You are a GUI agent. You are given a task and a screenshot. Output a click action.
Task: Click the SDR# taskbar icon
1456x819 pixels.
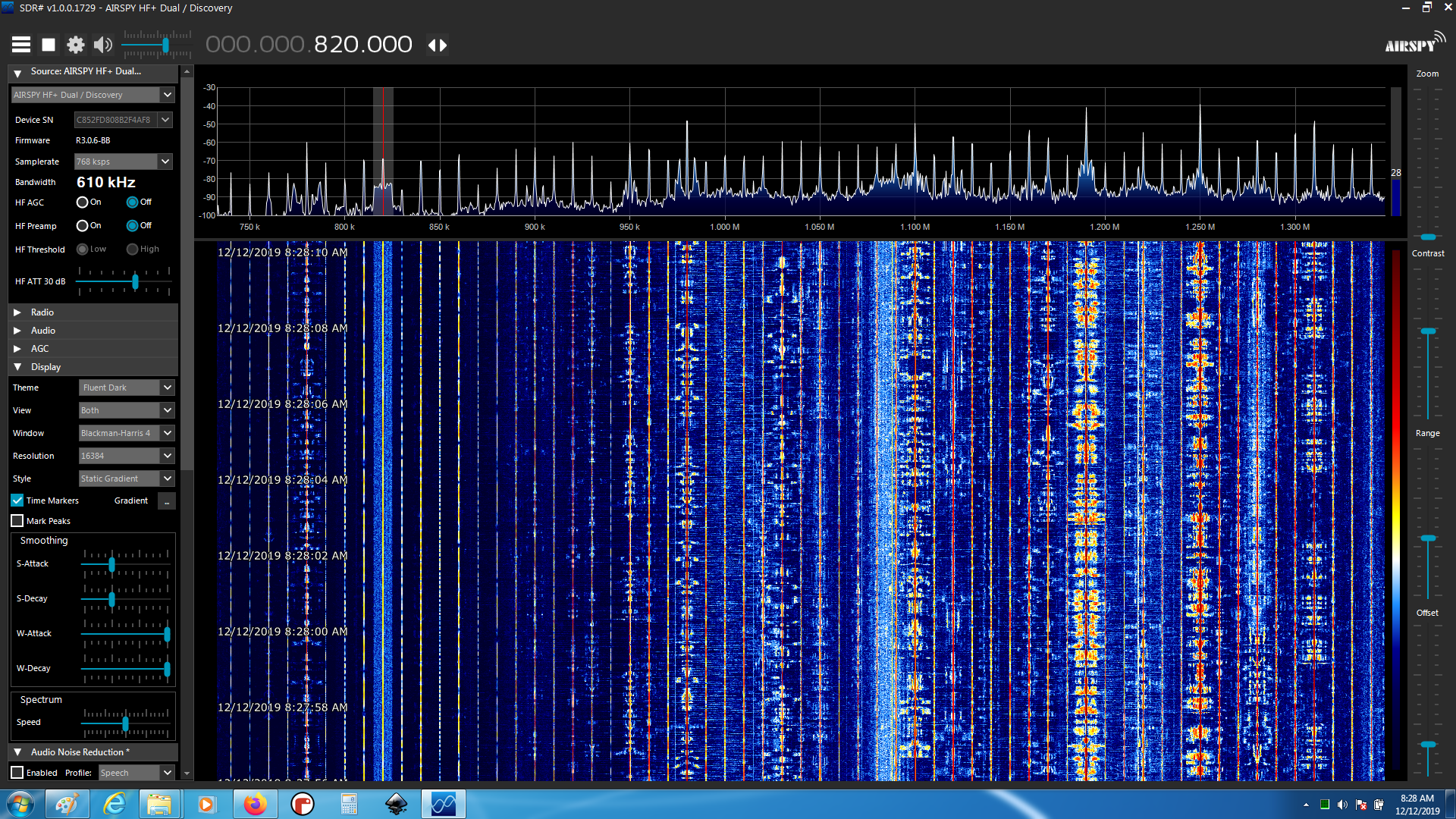pos(443,804)
